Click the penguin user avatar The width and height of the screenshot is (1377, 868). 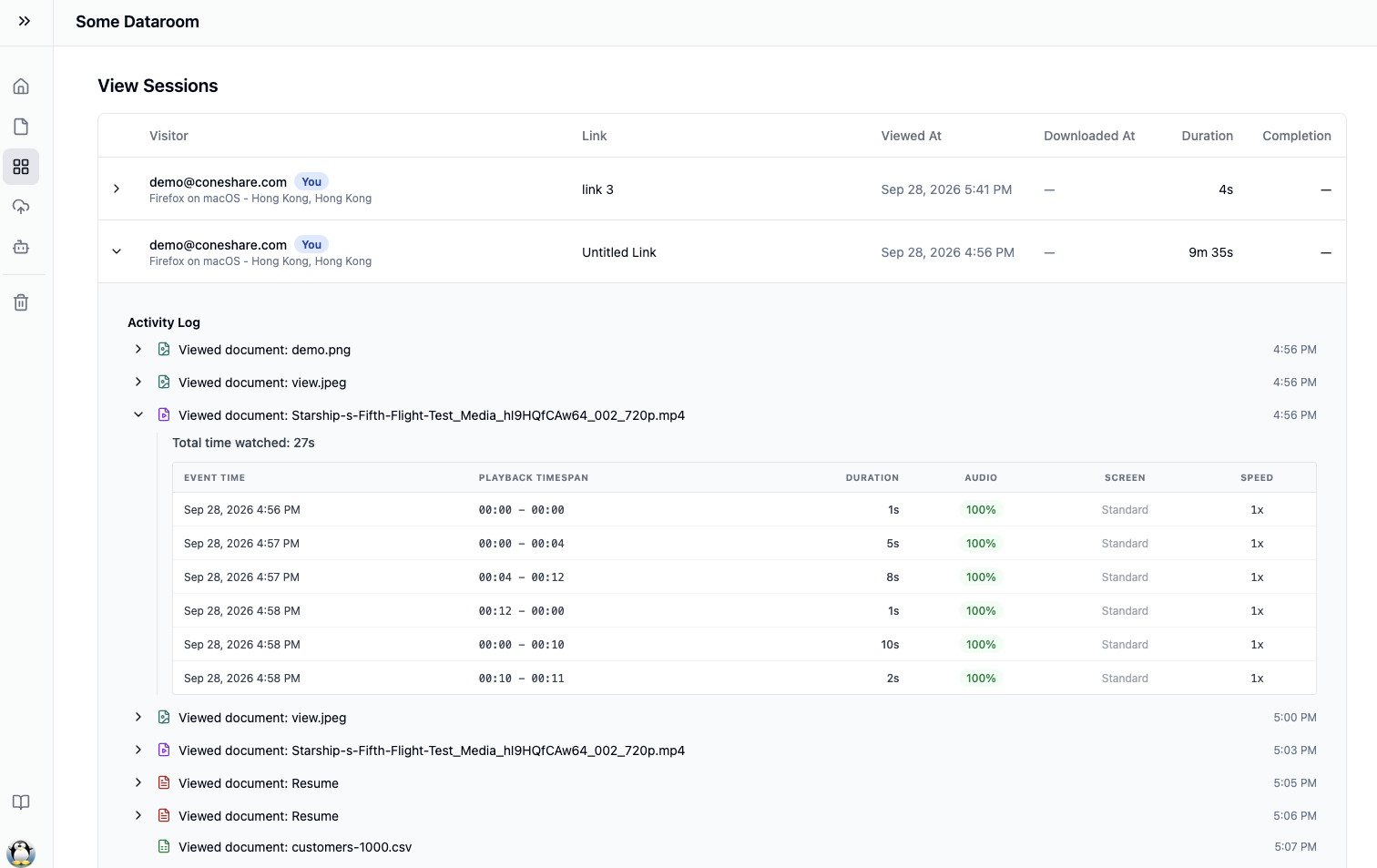(x=21, y=853)
